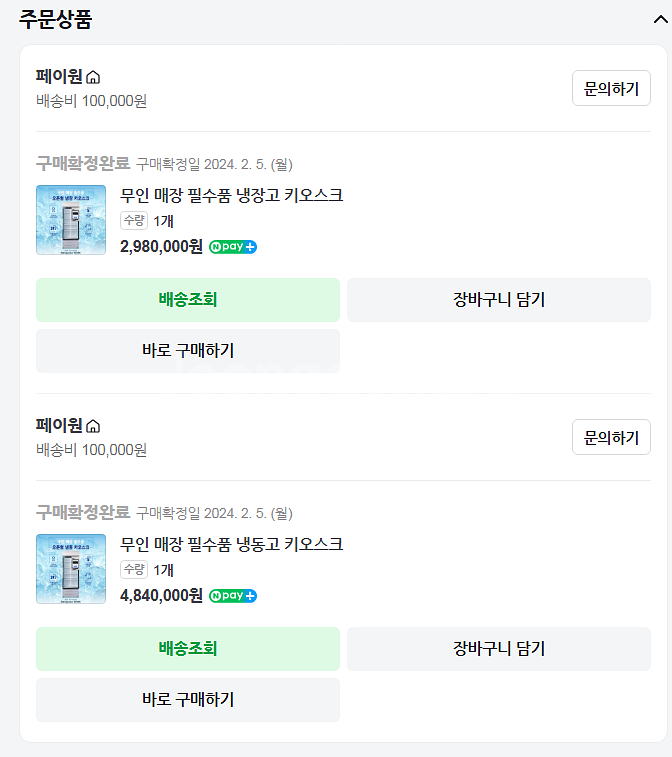Click home icon beside 페이원 above 냉장고 order

(93, 77)
